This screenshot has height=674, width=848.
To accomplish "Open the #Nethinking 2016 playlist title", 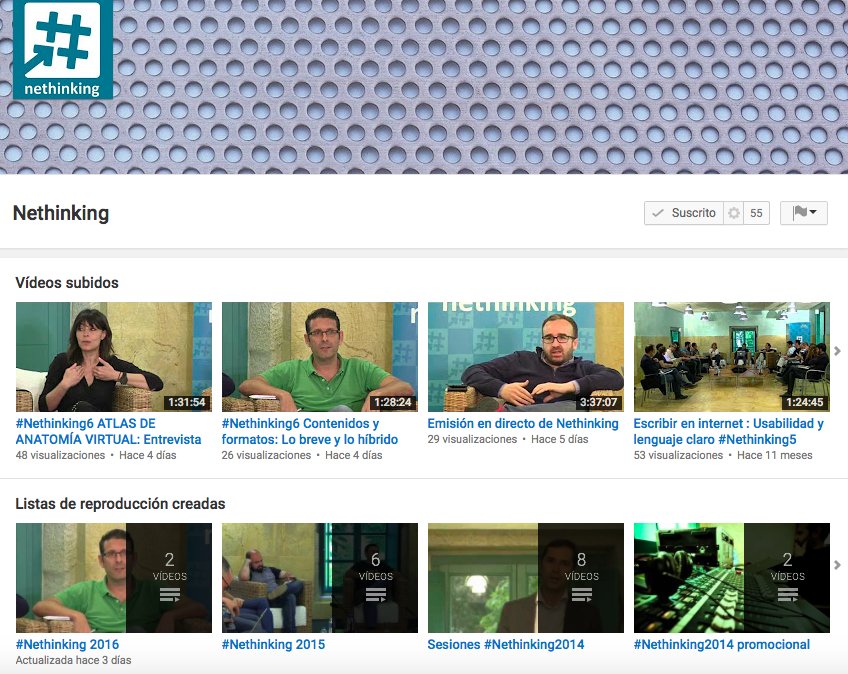I will pyautogui.click(x=68, y=644).
